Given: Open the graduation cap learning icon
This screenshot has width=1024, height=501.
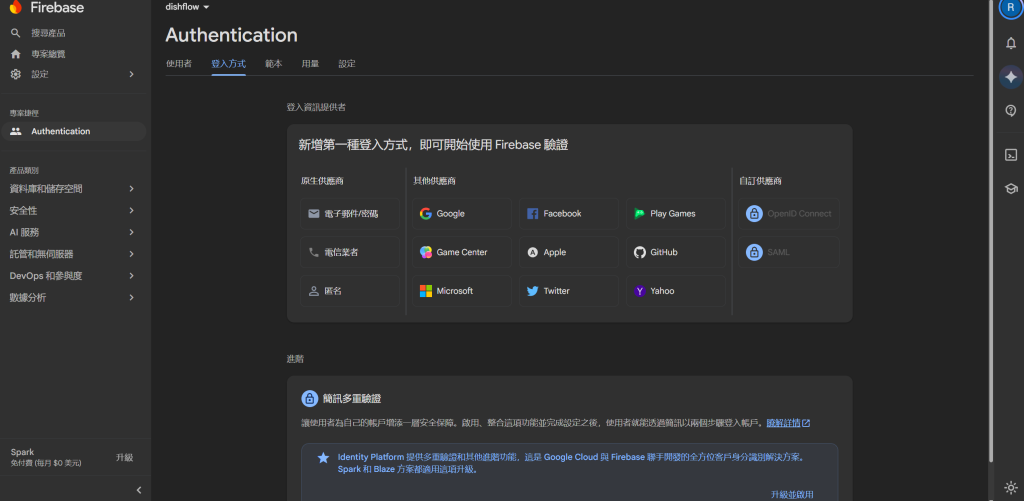Looking at the screenshot, I should (x=1011, y=189).
